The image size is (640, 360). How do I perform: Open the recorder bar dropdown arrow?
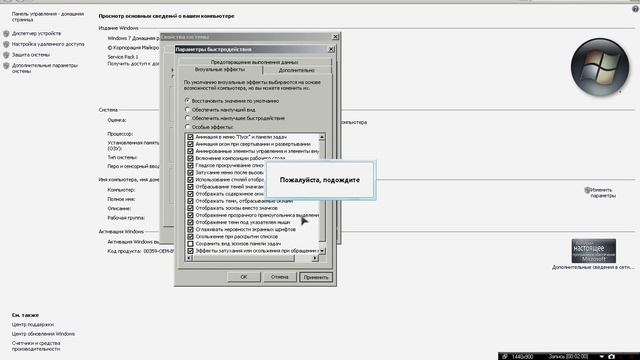602,357
